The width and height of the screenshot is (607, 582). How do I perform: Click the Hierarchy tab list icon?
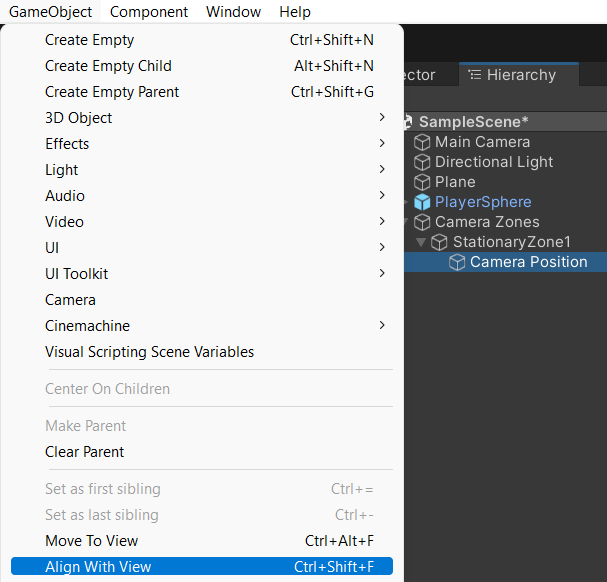click(x=475, y=74)
